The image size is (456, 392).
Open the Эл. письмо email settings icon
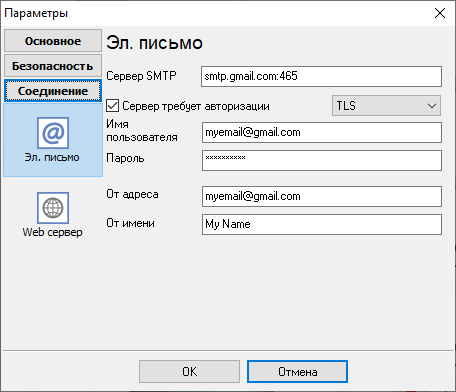[53, 133]
